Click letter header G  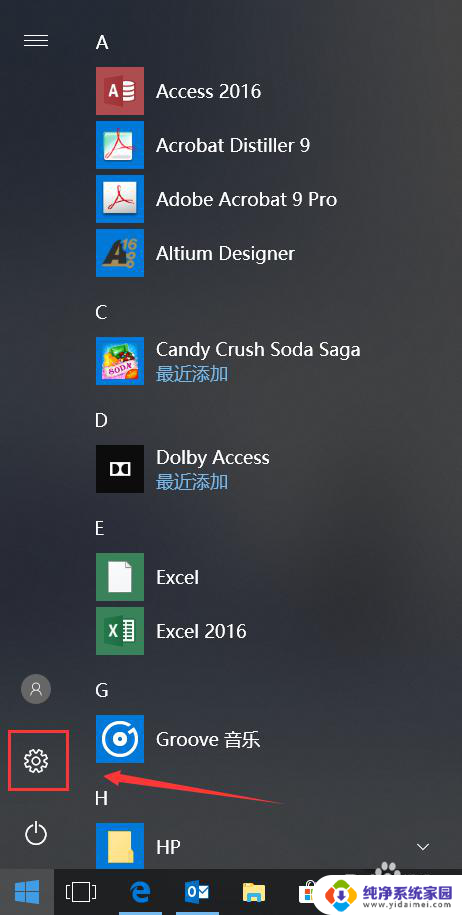click(x=102, y=690)
